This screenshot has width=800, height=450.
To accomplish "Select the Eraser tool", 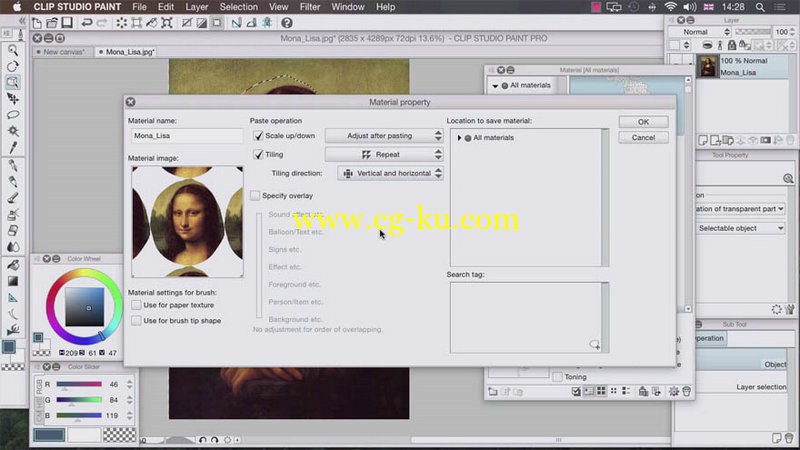I will [13, 231].
